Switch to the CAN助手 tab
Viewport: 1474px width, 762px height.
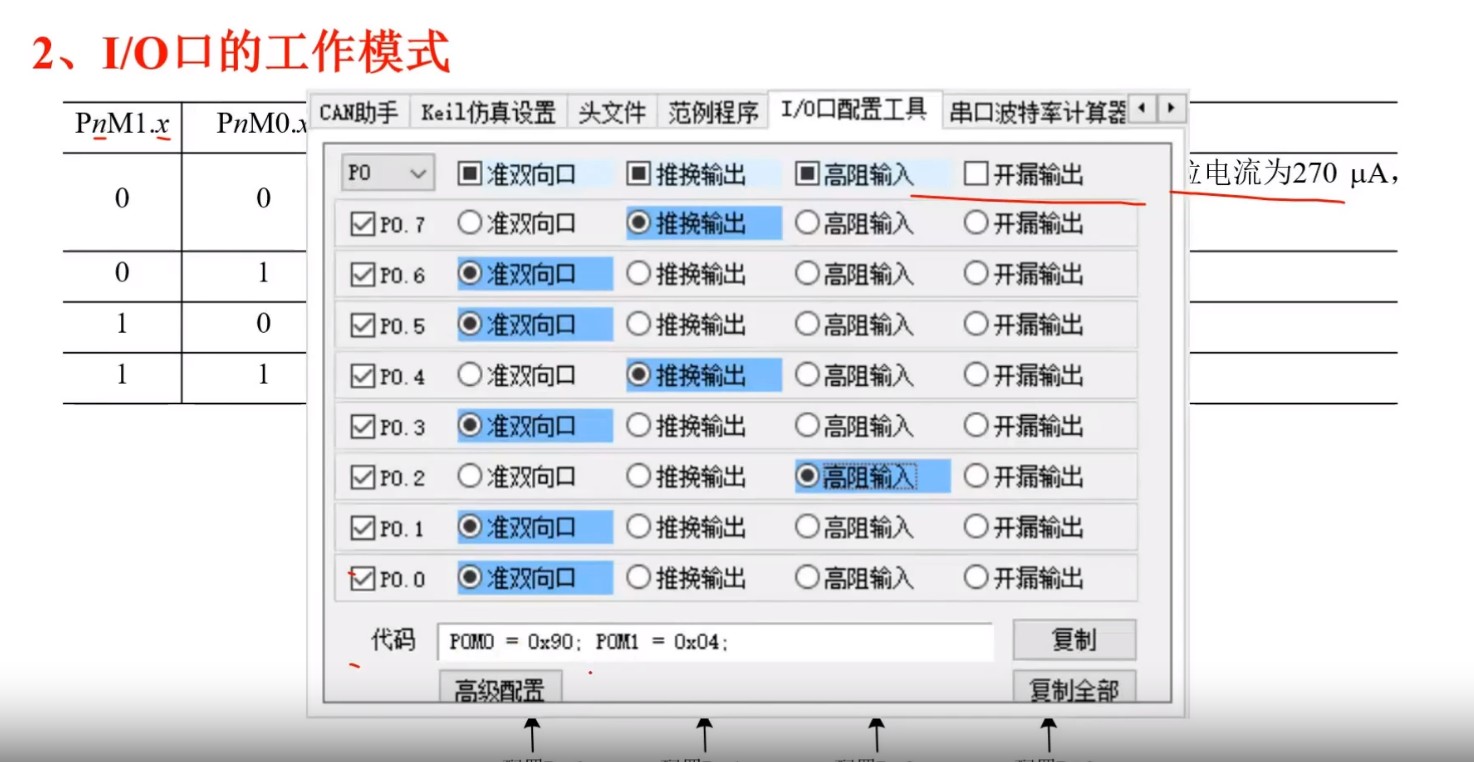[x=359, y=112]
